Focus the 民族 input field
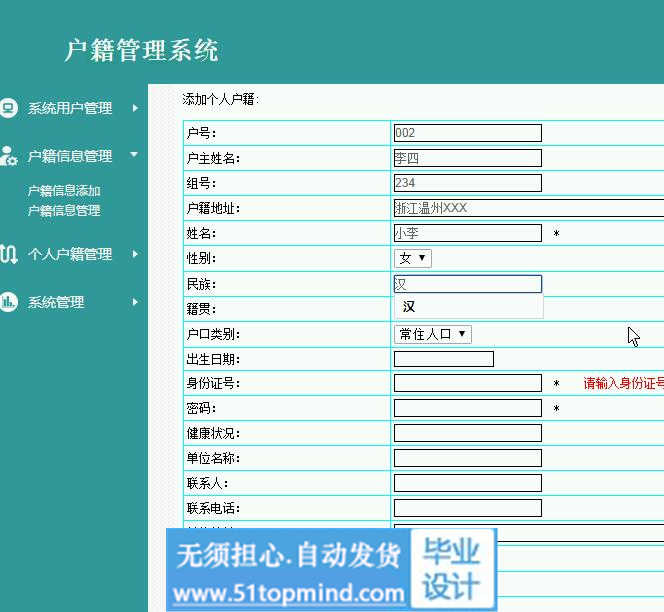The height and width of the screenshot is (612, 664). [x=468, y=284]
